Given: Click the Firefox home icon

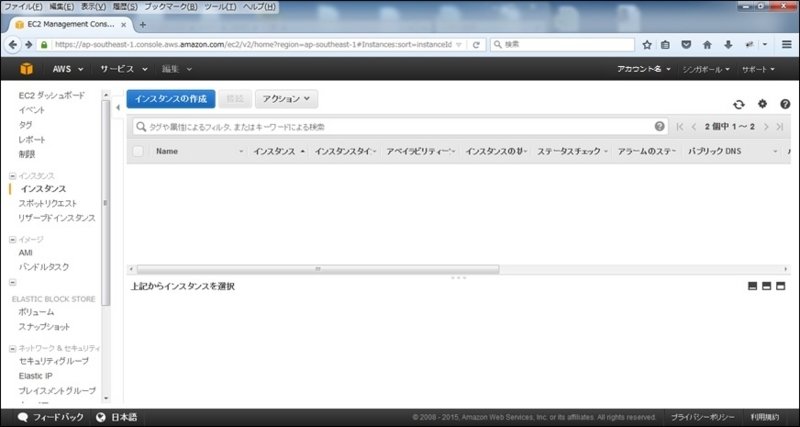Looking at the screenshot, I should coord(707,45).
